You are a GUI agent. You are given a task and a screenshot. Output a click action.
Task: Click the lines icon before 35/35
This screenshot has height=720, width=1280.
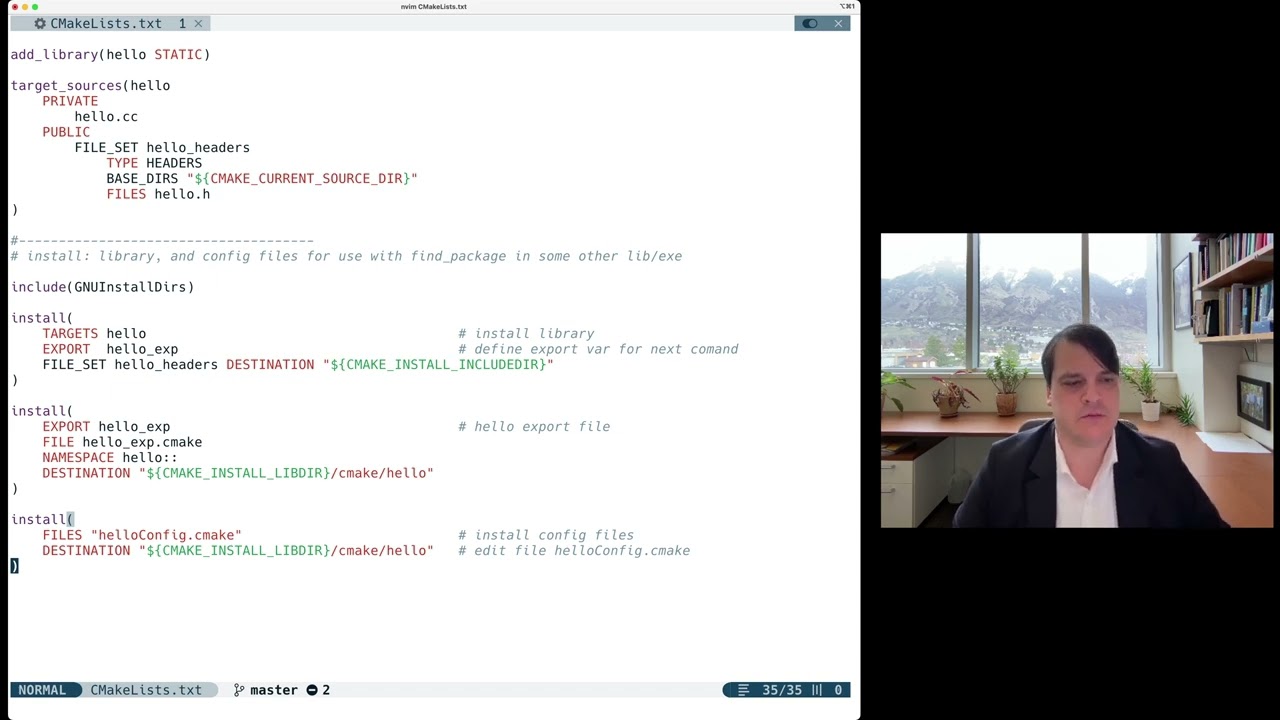click(x=743, y=690)
